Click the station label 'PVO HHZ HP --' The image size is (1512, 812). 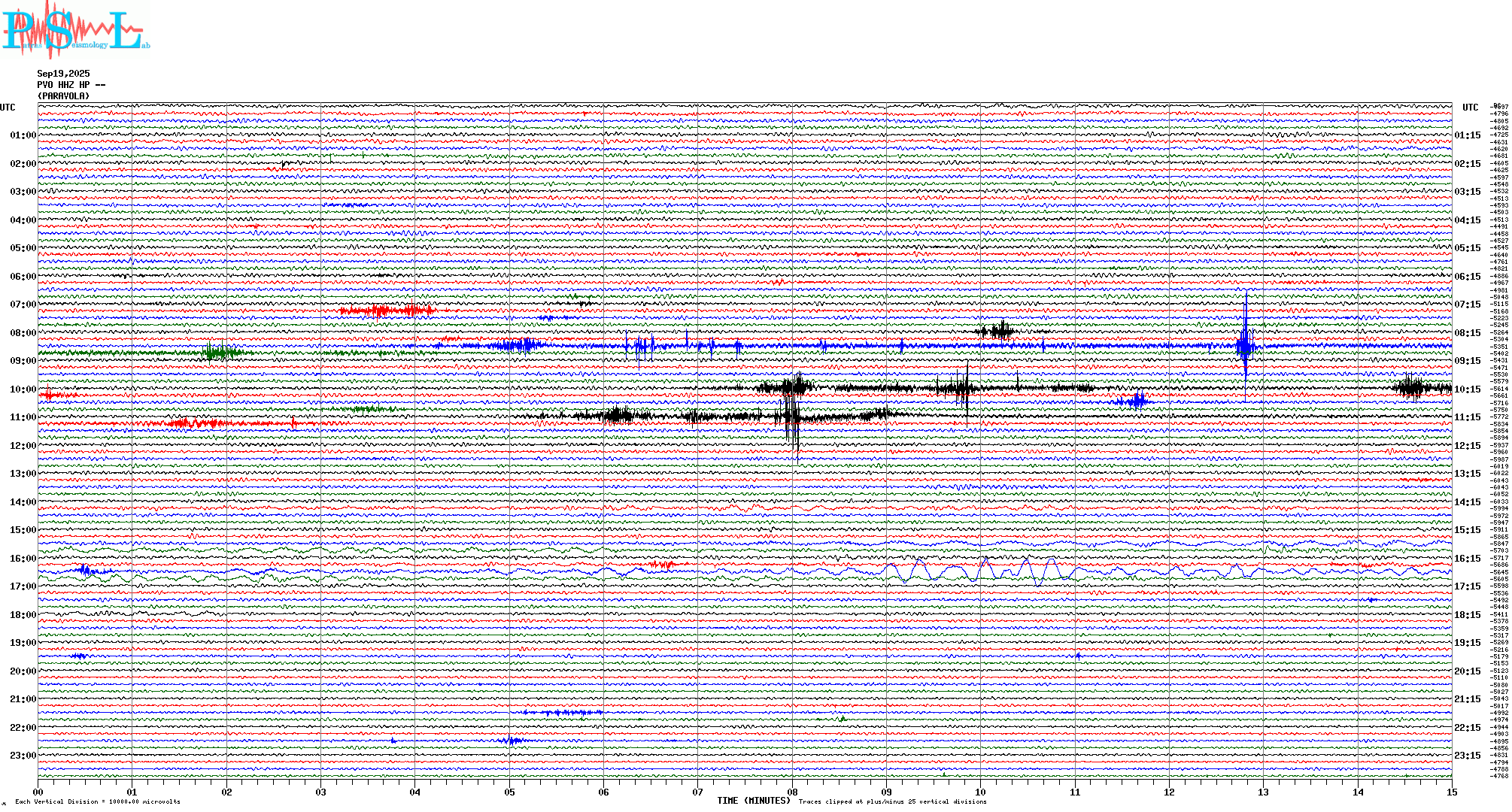[x=71, y=85]
